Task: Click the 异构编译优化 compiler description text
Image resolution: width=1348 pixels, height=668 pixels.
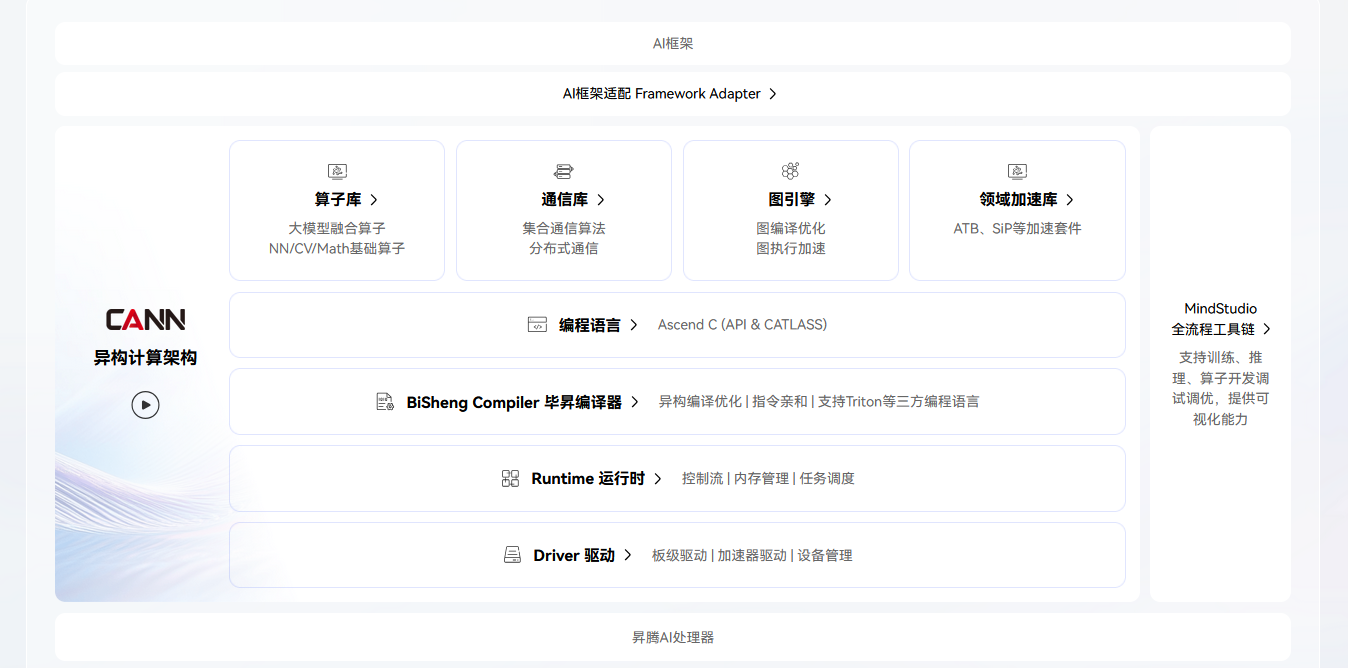Action: pos(819,402)
